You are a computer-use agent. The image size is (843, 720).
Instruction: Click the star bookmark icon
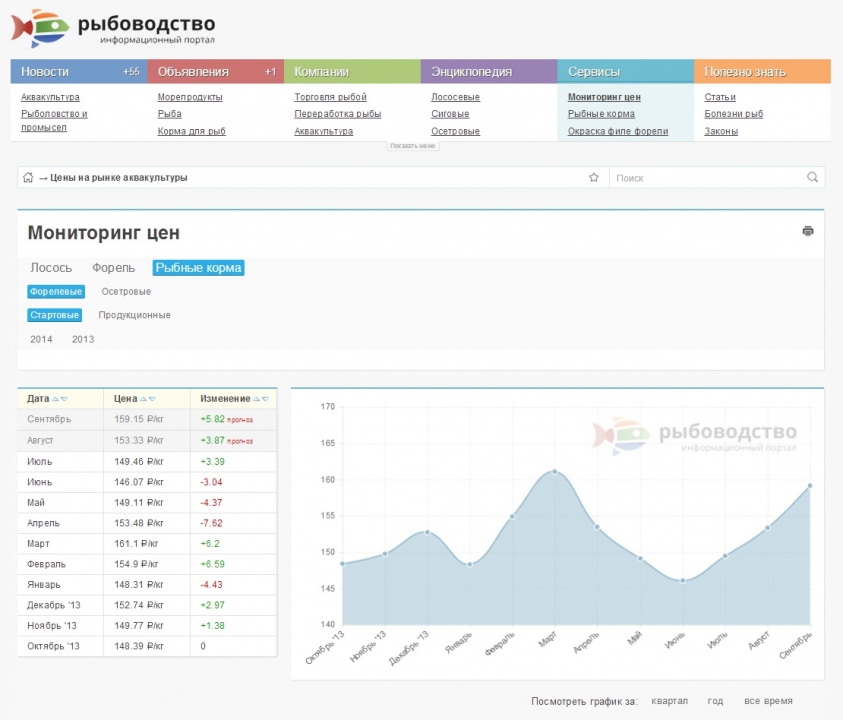[x=593, y=178]
